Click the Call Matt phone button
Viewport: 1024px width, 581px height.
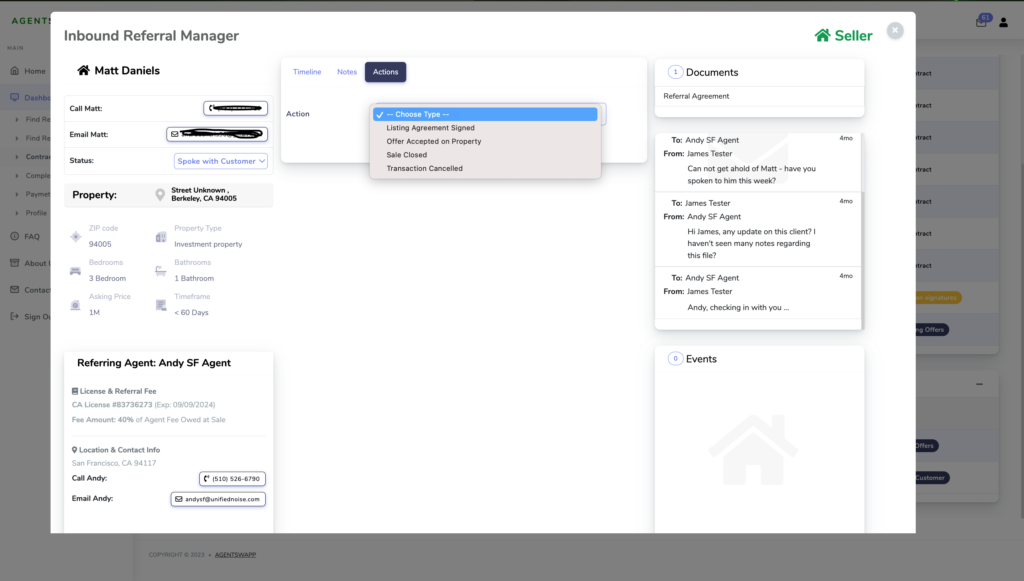(235, 108)
